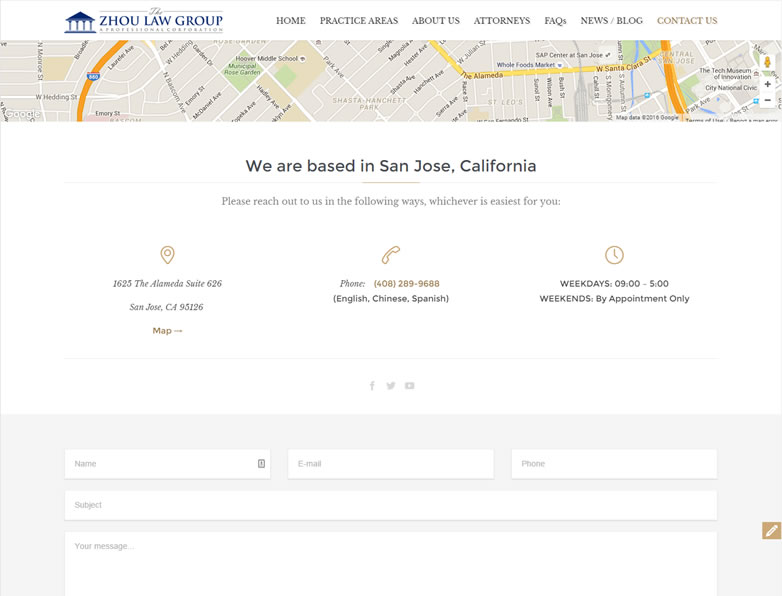This screenshot has height=596, width=782.
Task: Open the FAQs page
Action: tap(555, 21)
